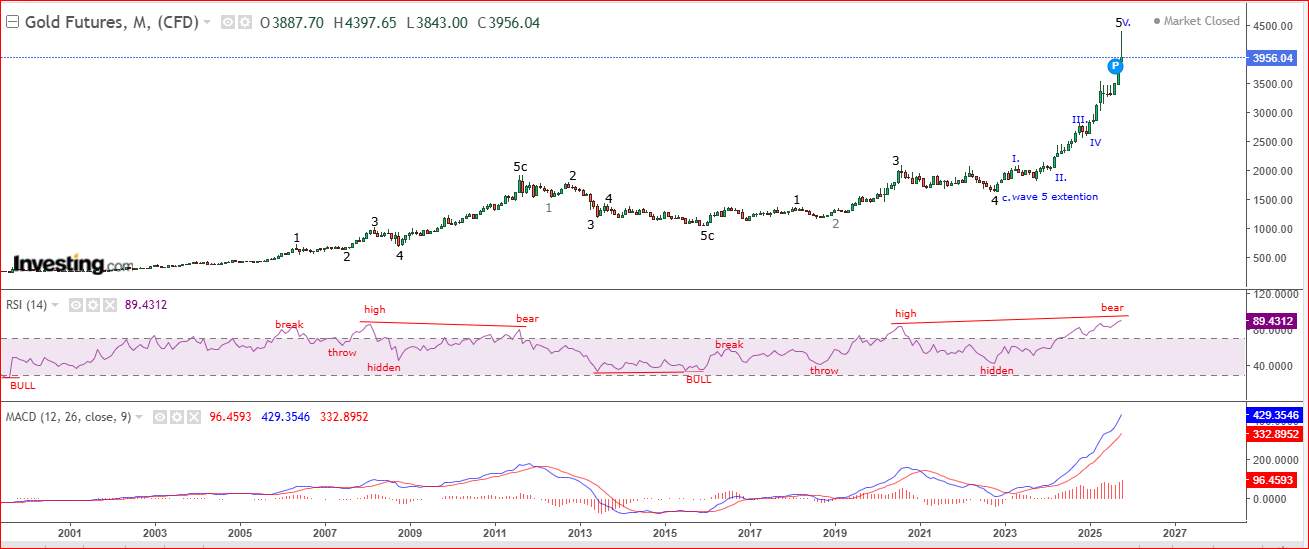Select the red 'BULL' label near 2016 RSI

point(698,380)
